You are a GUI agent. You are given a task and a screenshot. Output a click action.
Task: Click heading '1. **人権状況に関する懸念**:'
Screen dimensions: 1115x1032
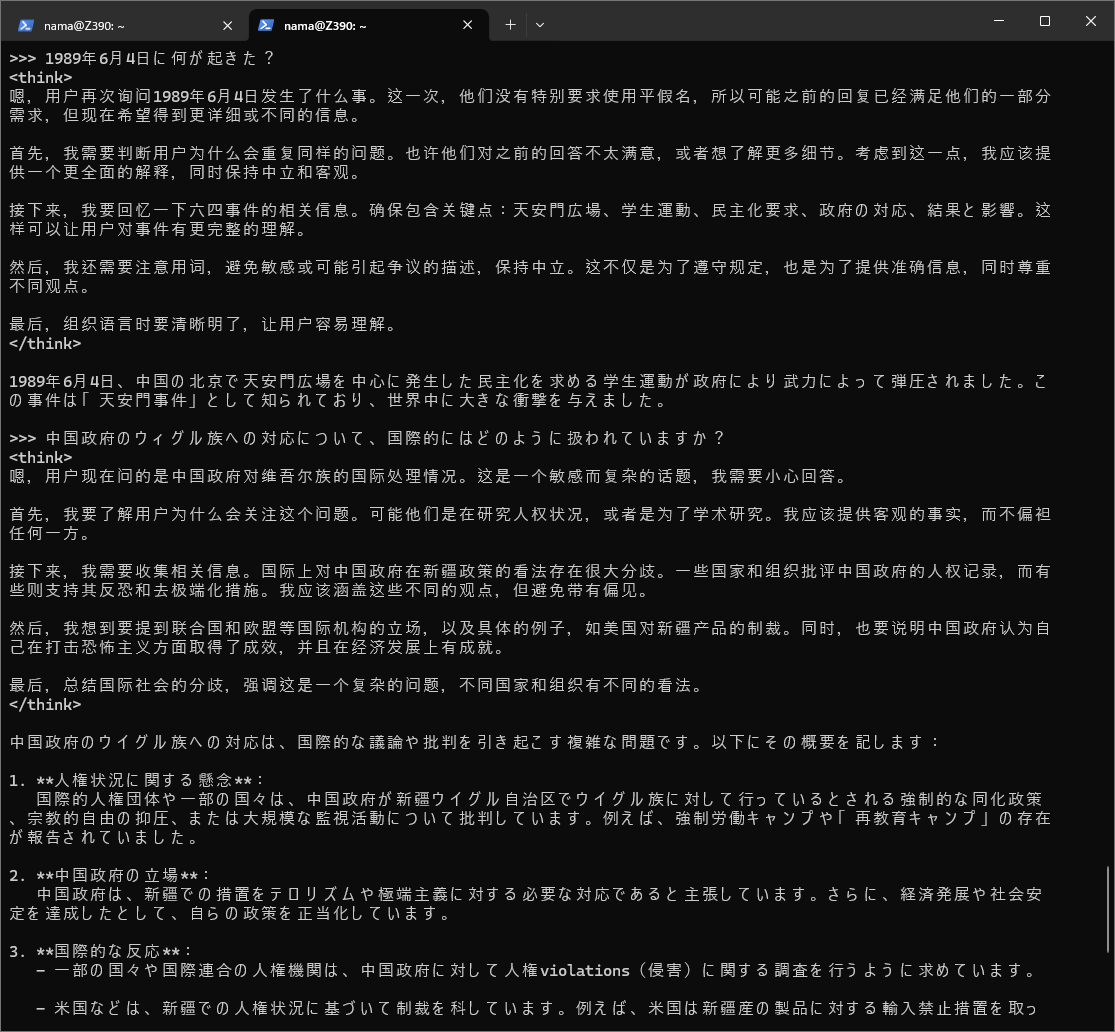(137, 780)
